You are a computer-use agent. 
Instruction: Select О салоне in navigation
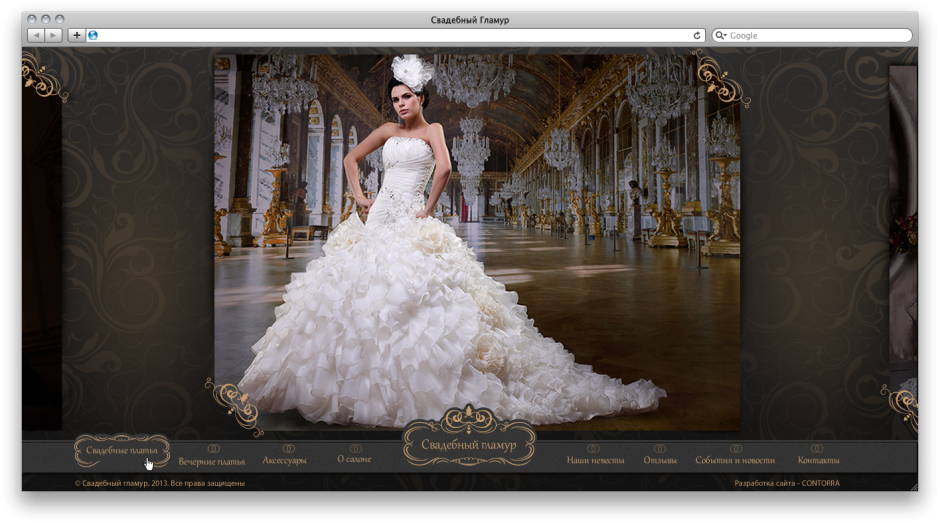click(354, 459)
